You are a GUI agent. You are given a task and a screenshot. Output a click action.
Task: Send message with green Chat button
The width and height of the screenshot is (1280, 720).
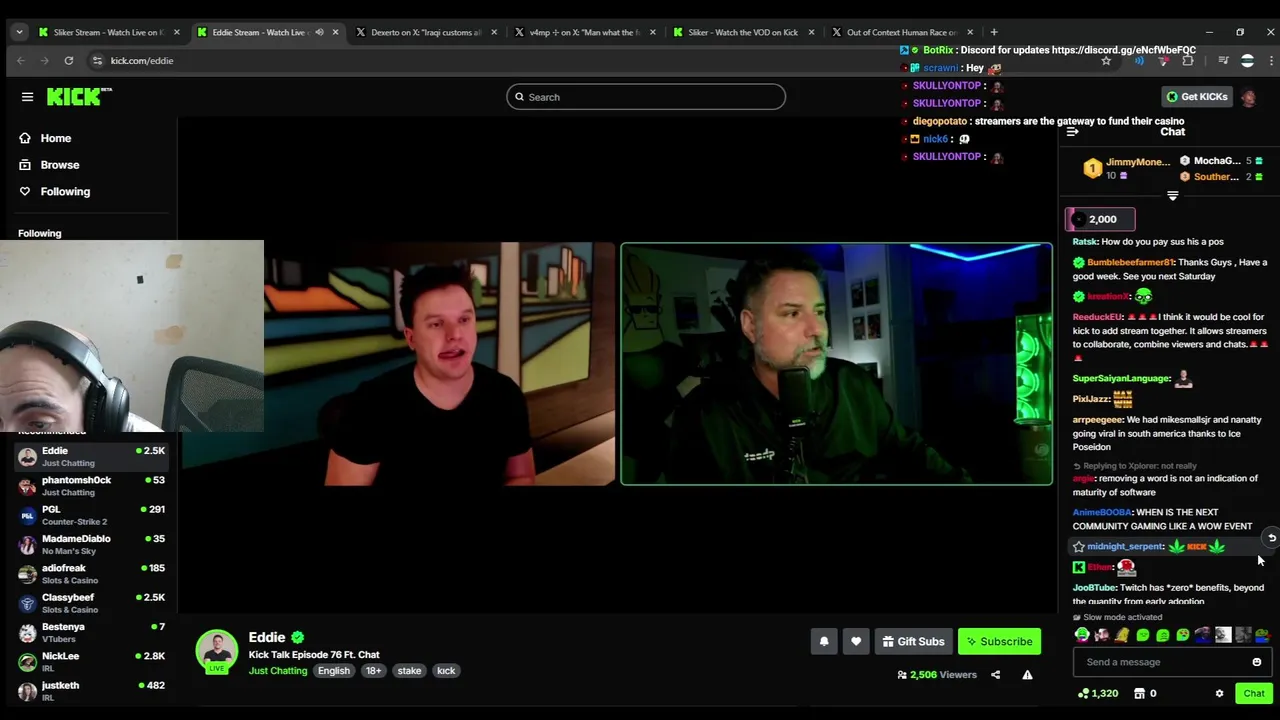click(x=1254, y=694)
